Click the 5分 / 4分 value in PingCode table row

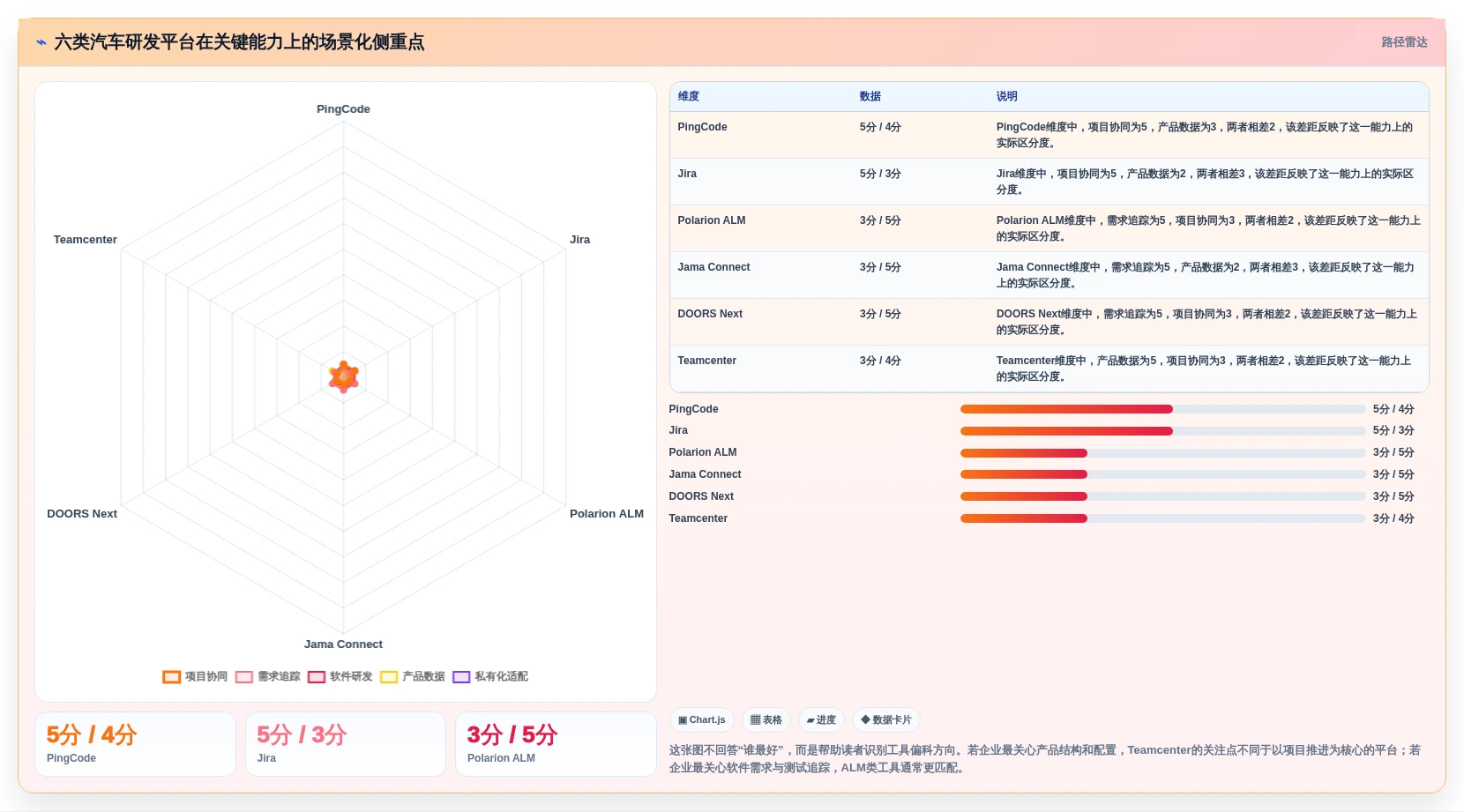880,127
